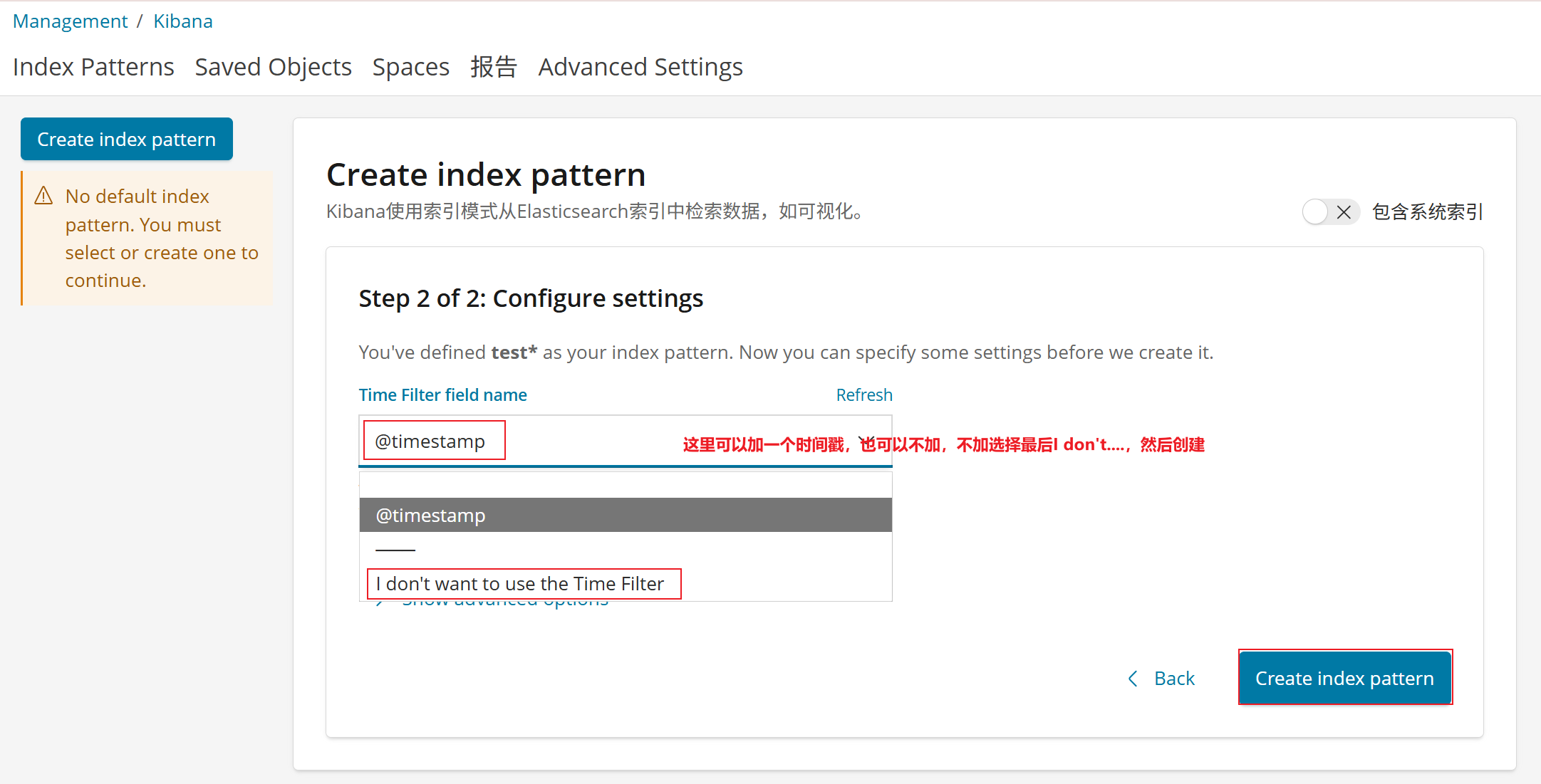Click the bottom-right Create index pattern button
The image size is (1541, 784).
1344,679
